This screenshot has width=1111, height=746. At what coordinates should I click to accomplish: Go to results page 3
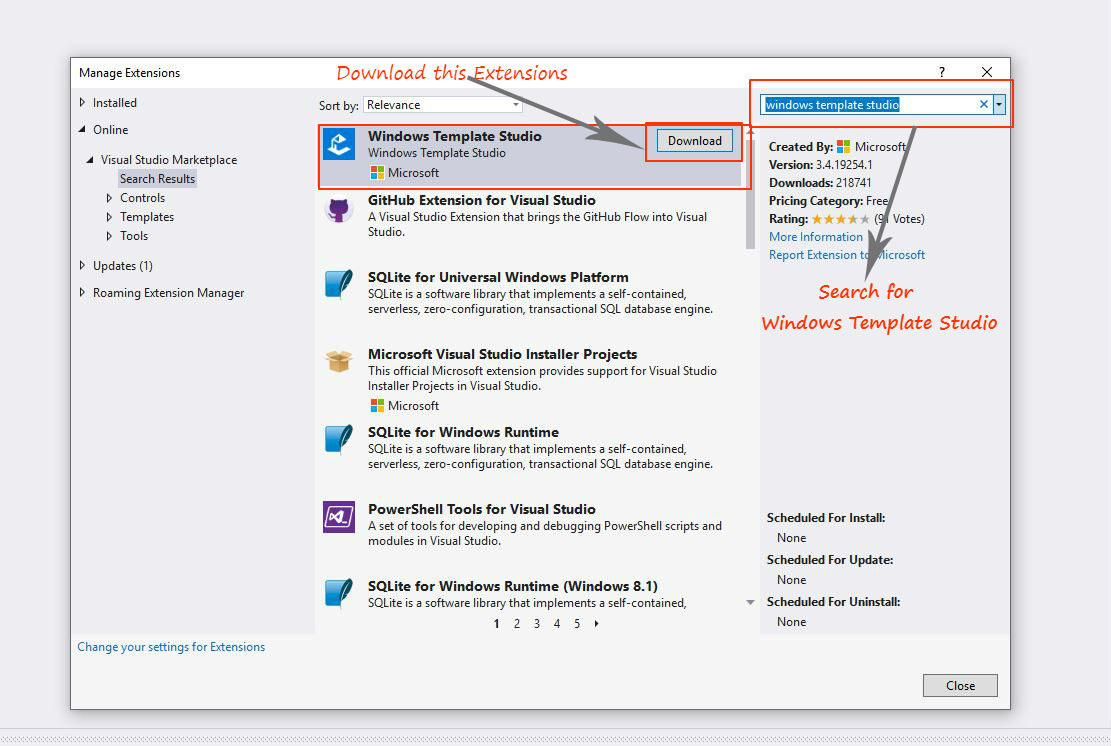(x=537, y=624)
